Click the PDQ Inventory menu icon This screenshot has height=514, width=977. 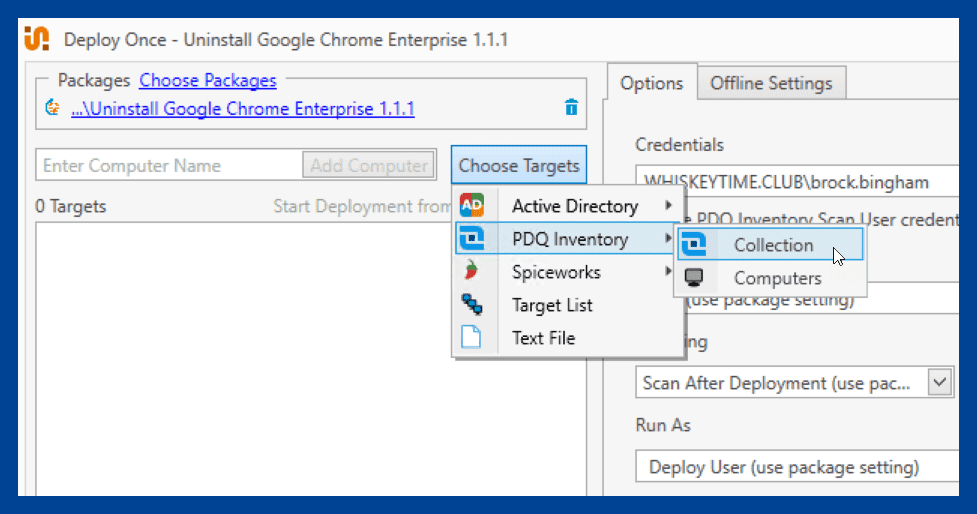(x=472, y=238)
